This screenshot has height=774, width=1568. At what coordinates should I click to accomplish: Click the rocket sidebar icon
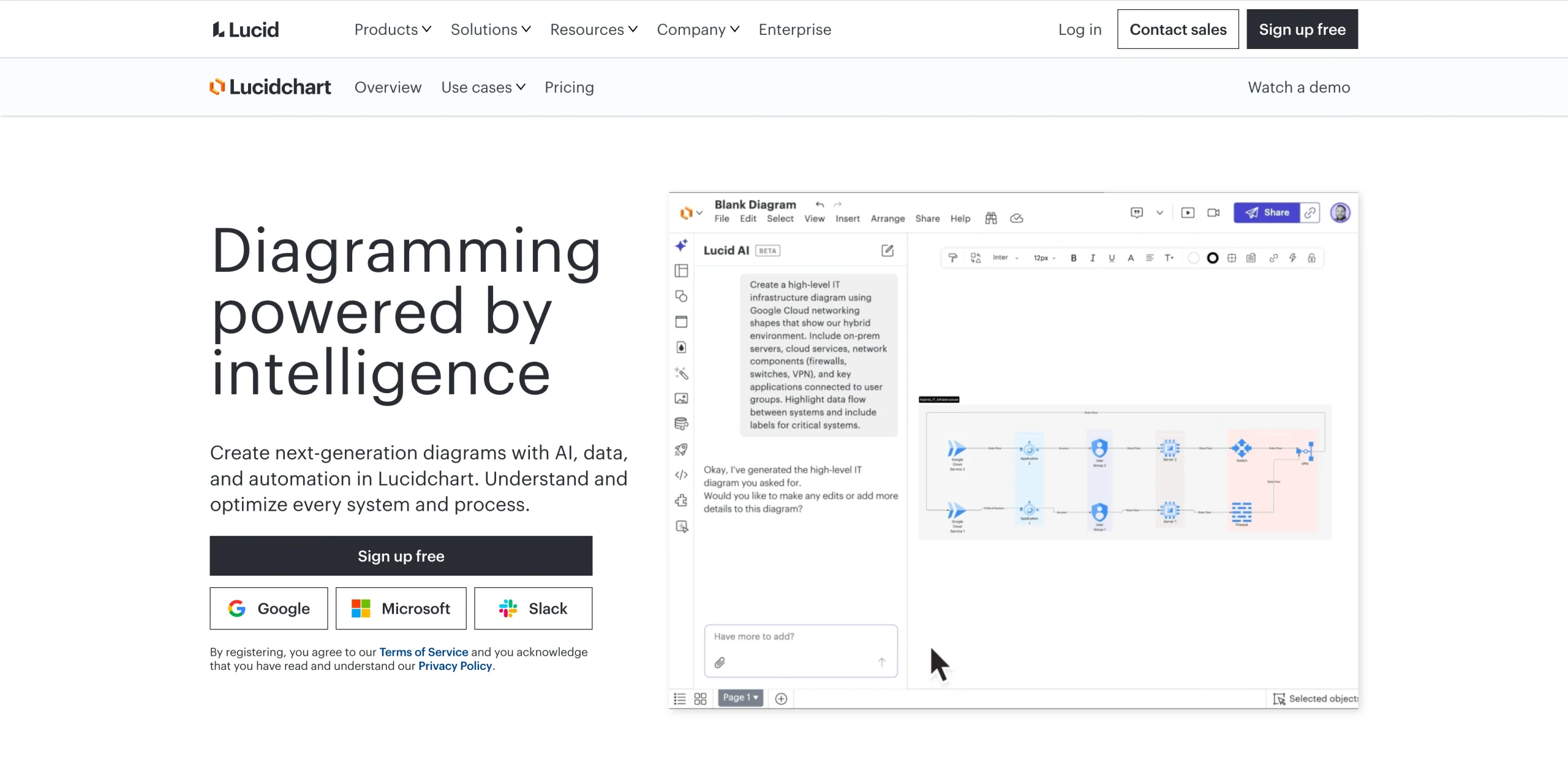680,449
